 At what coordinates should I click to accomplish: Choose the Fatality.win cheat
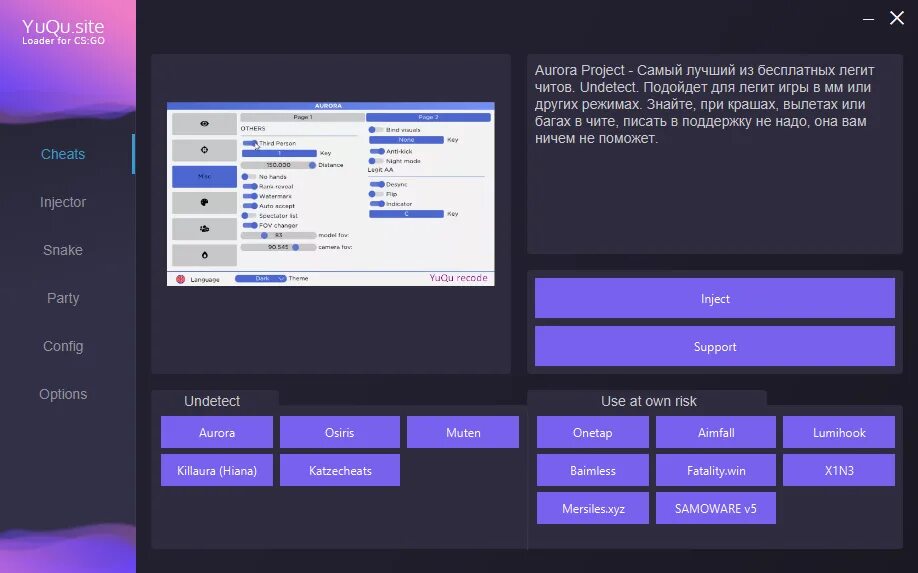tap(715, 471)
